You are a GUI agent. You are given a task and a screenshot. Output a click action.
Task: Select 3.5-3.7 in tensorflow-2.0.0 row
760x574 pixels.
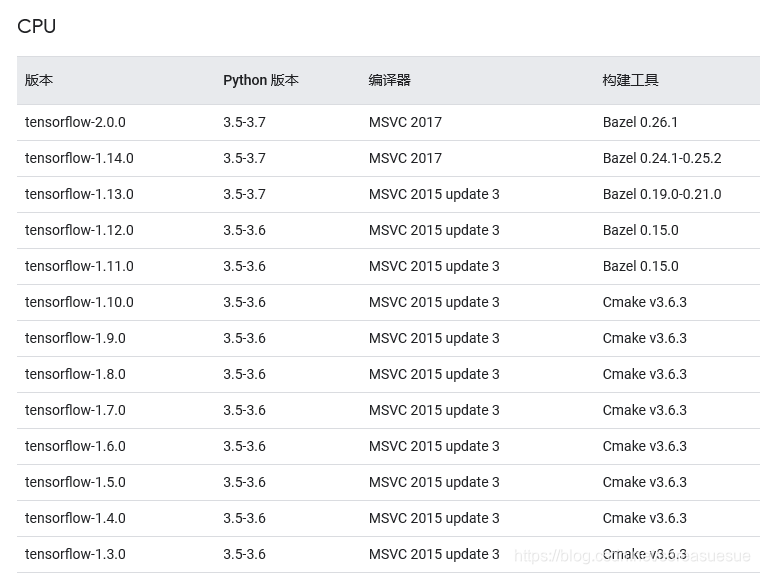(244, 122)
